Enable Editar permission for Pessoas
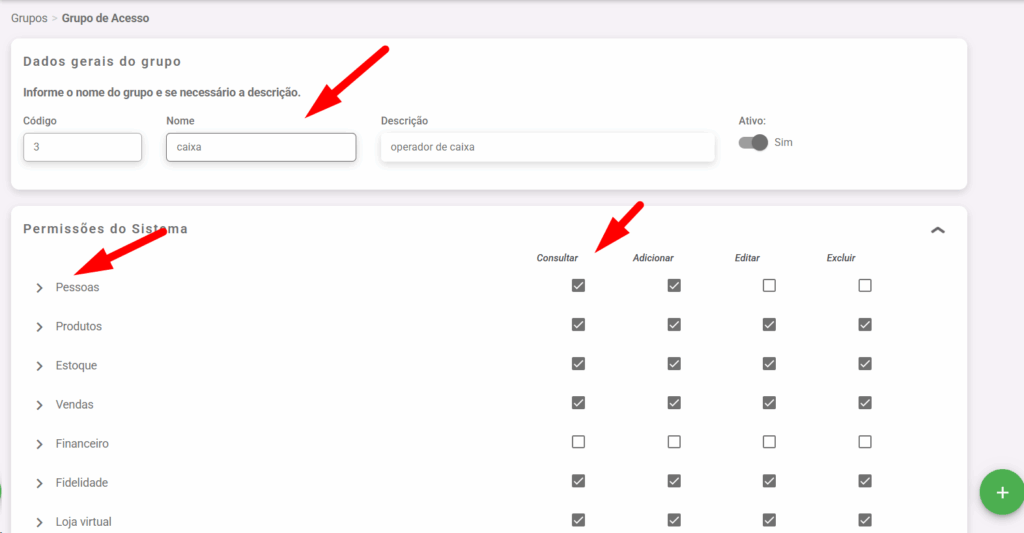Viewport: 1024px width, 533px height. pyautogui.click(x=769, y=286)
